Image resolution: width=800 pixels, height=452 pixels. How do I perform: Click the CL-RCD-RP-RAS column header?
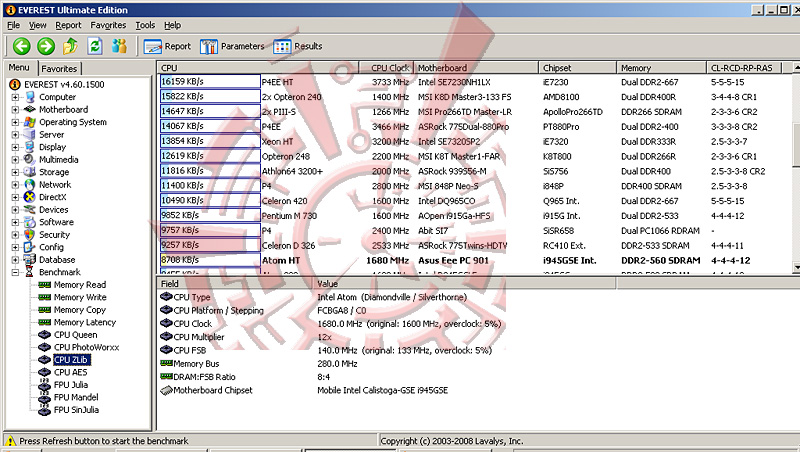[744, 68]
